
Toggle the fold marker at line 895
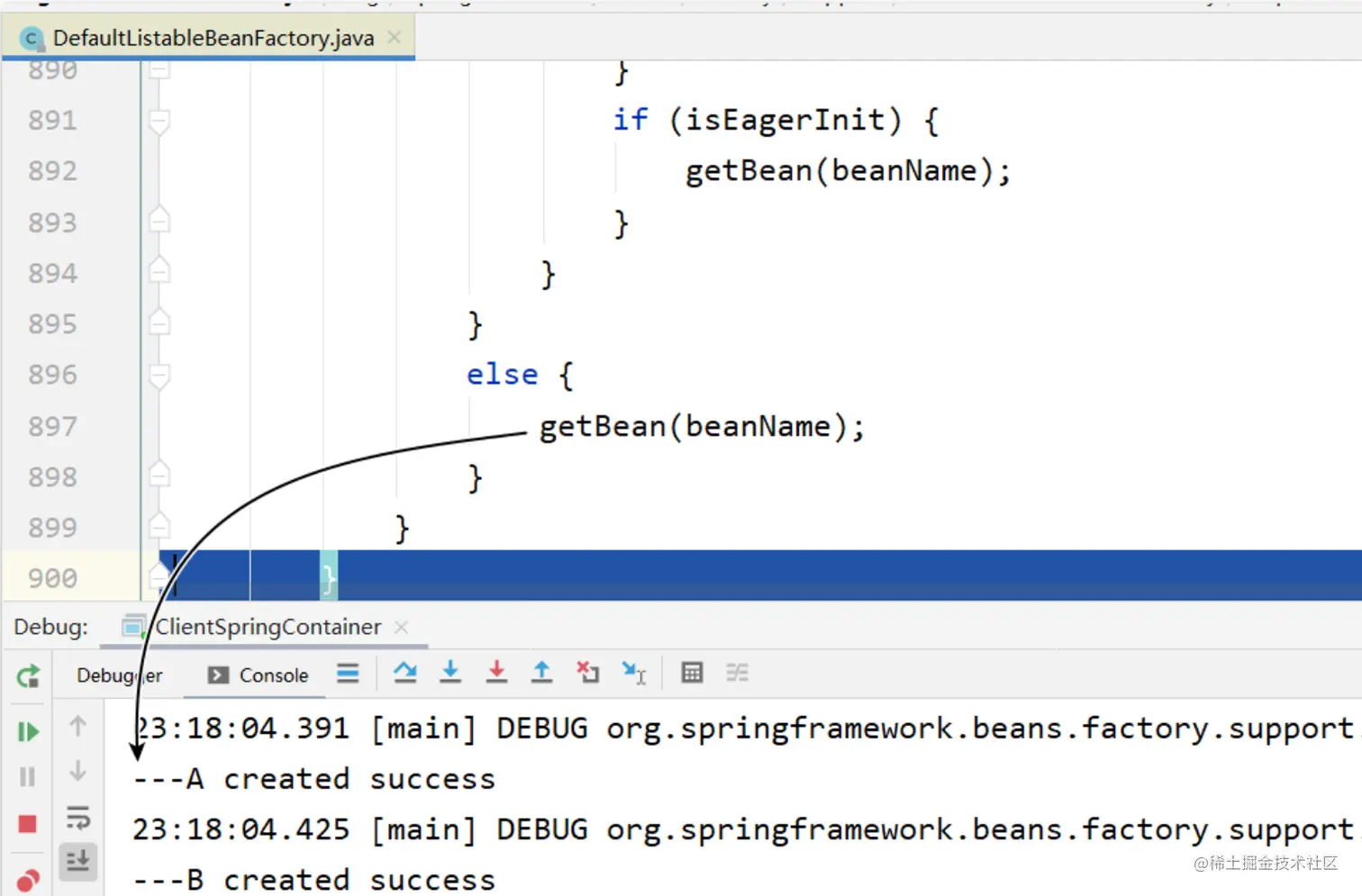click(159, 322)
